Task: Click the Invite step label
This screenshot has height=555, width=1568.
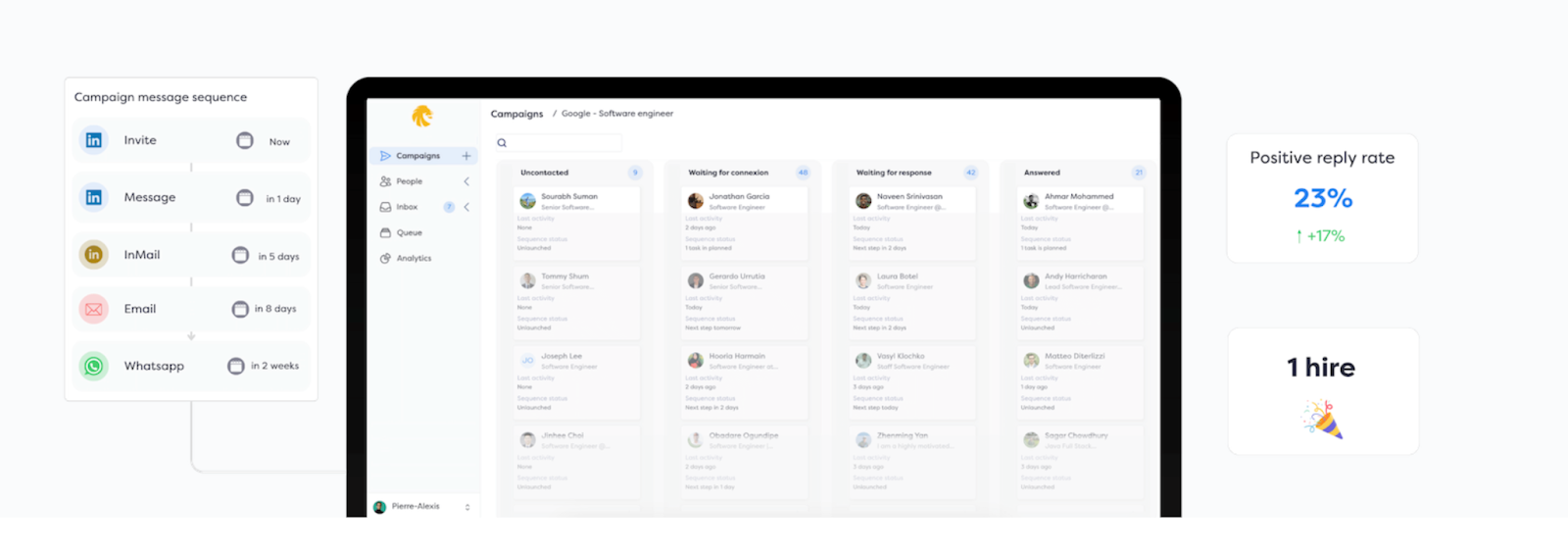Action: [140, 140]
